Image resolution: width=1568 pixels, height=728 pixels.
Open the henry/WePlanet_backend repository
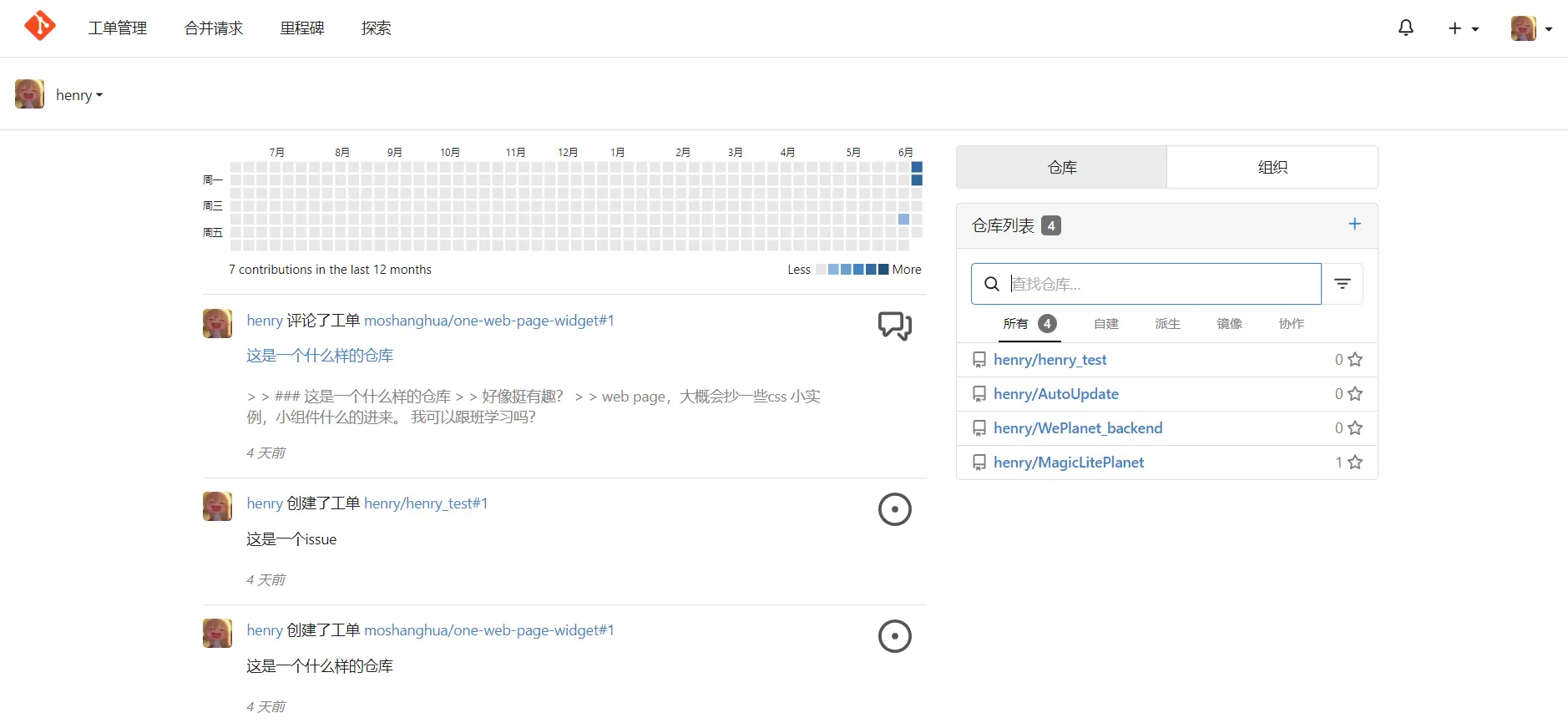[1078, 428]
